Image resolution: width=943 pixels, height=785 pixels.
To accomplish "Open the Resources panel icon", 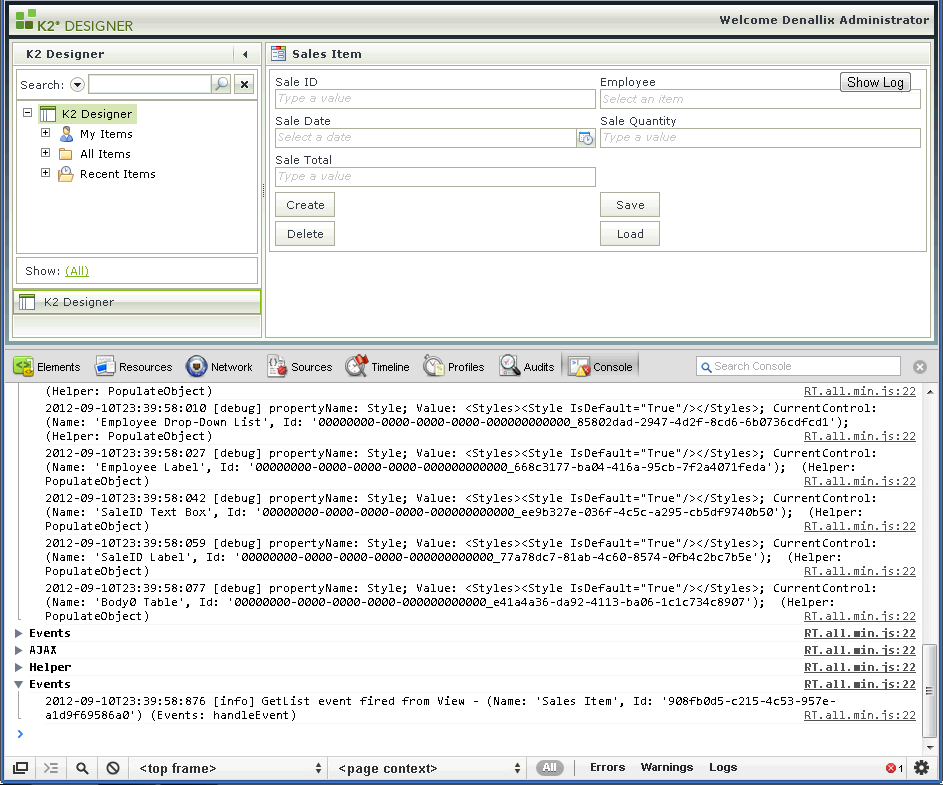I will [x=105, y=366].
